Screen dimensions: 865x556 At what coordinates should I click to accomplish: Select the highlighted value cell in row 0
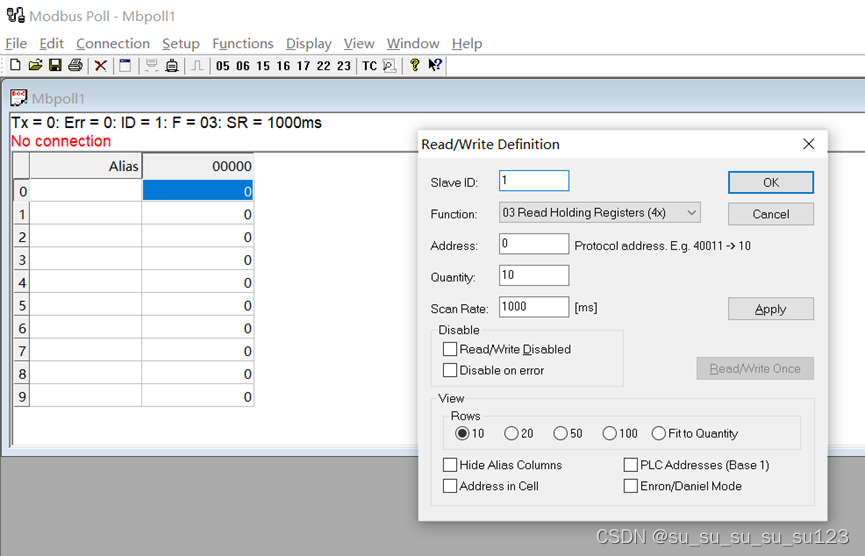tap(198, 191)
